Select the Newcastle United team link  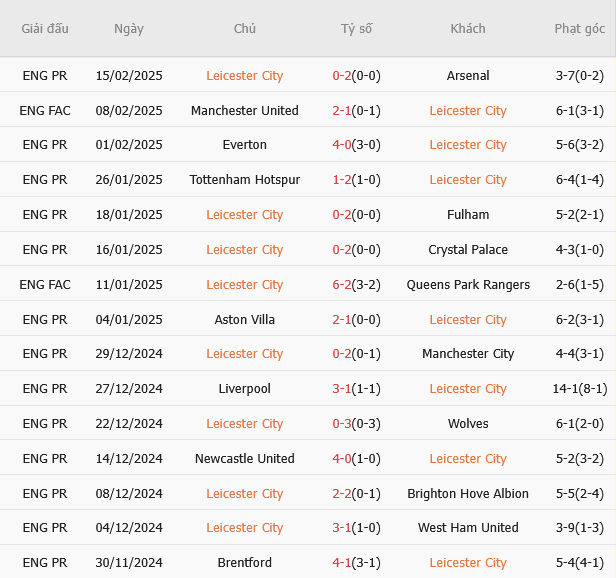tap(245, 459)
